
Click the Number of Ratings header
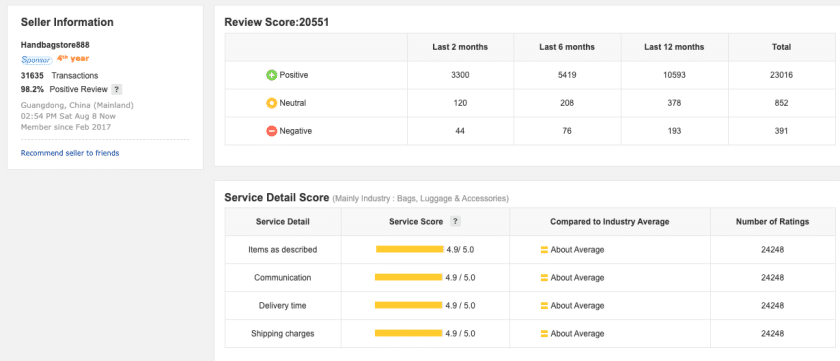coord(772,222)
